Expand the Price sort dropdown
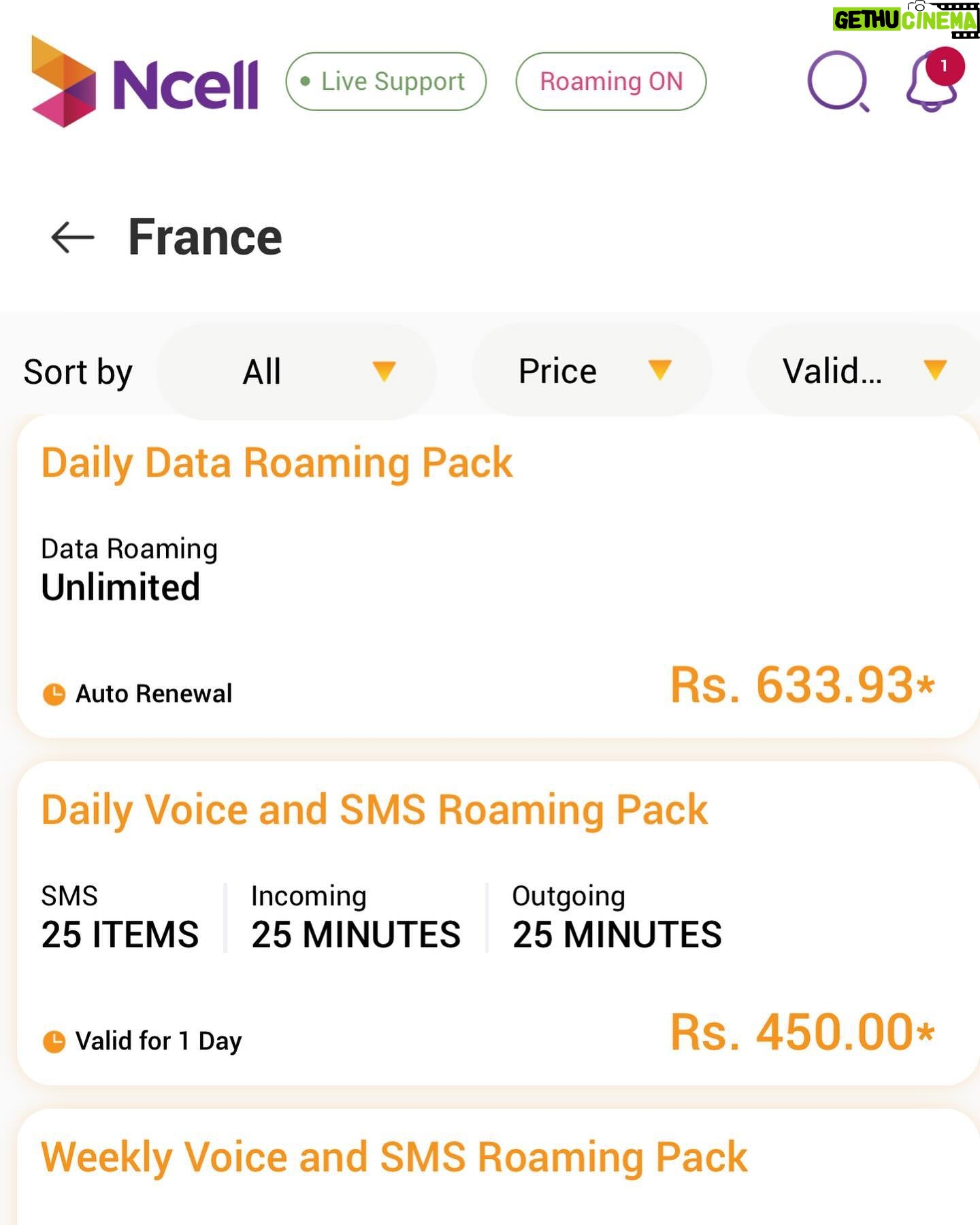This screenshot has width=980, height=1225. point(592,371)
